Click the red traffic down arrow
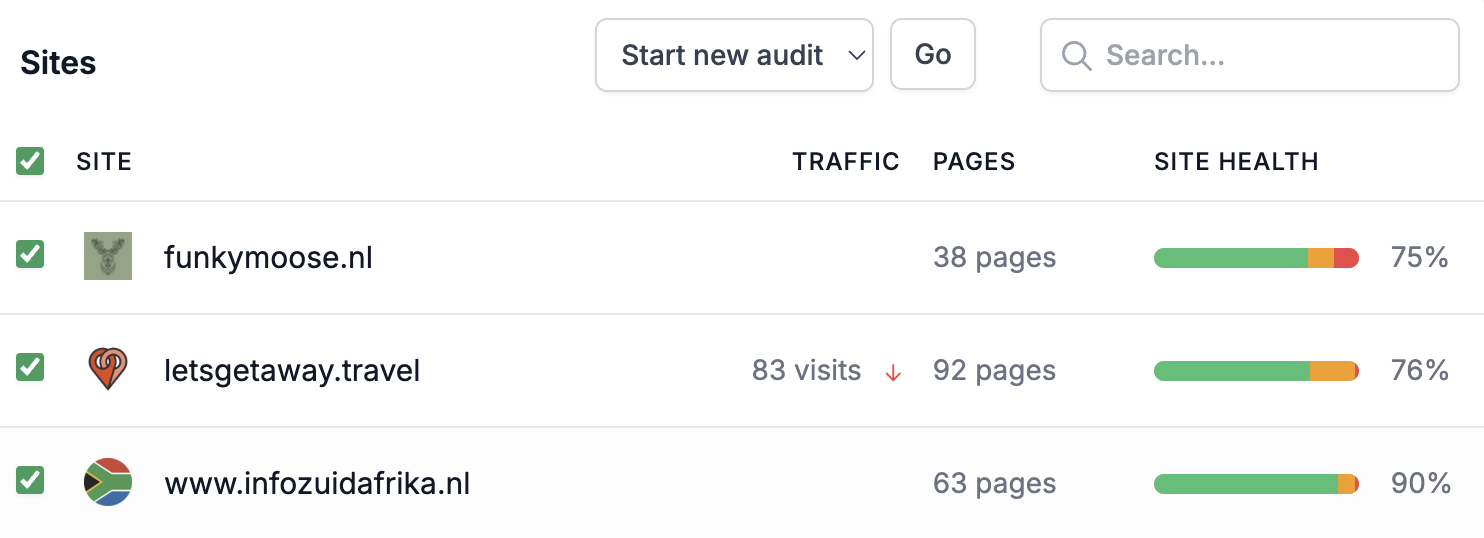The image size is (1484, 538). point(893,372)
